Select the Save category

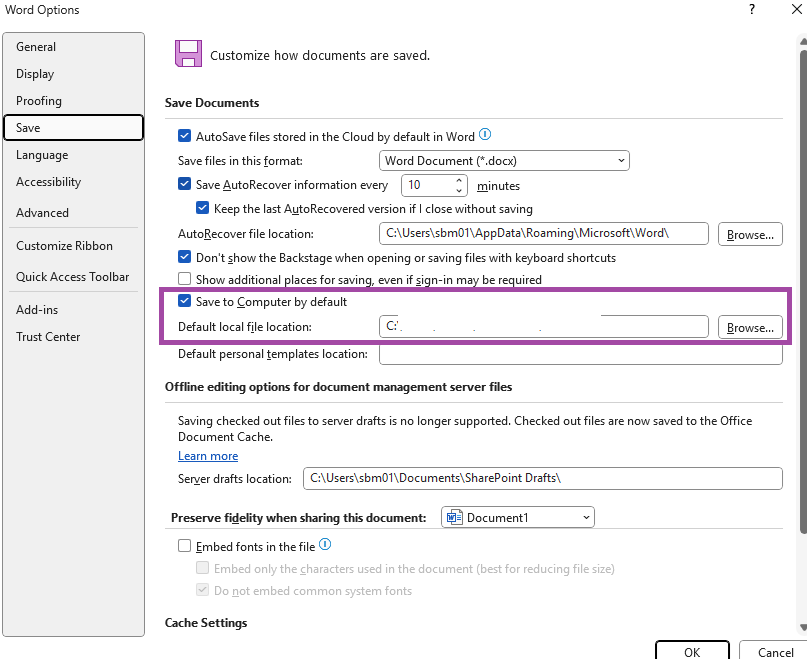point(73,128)
